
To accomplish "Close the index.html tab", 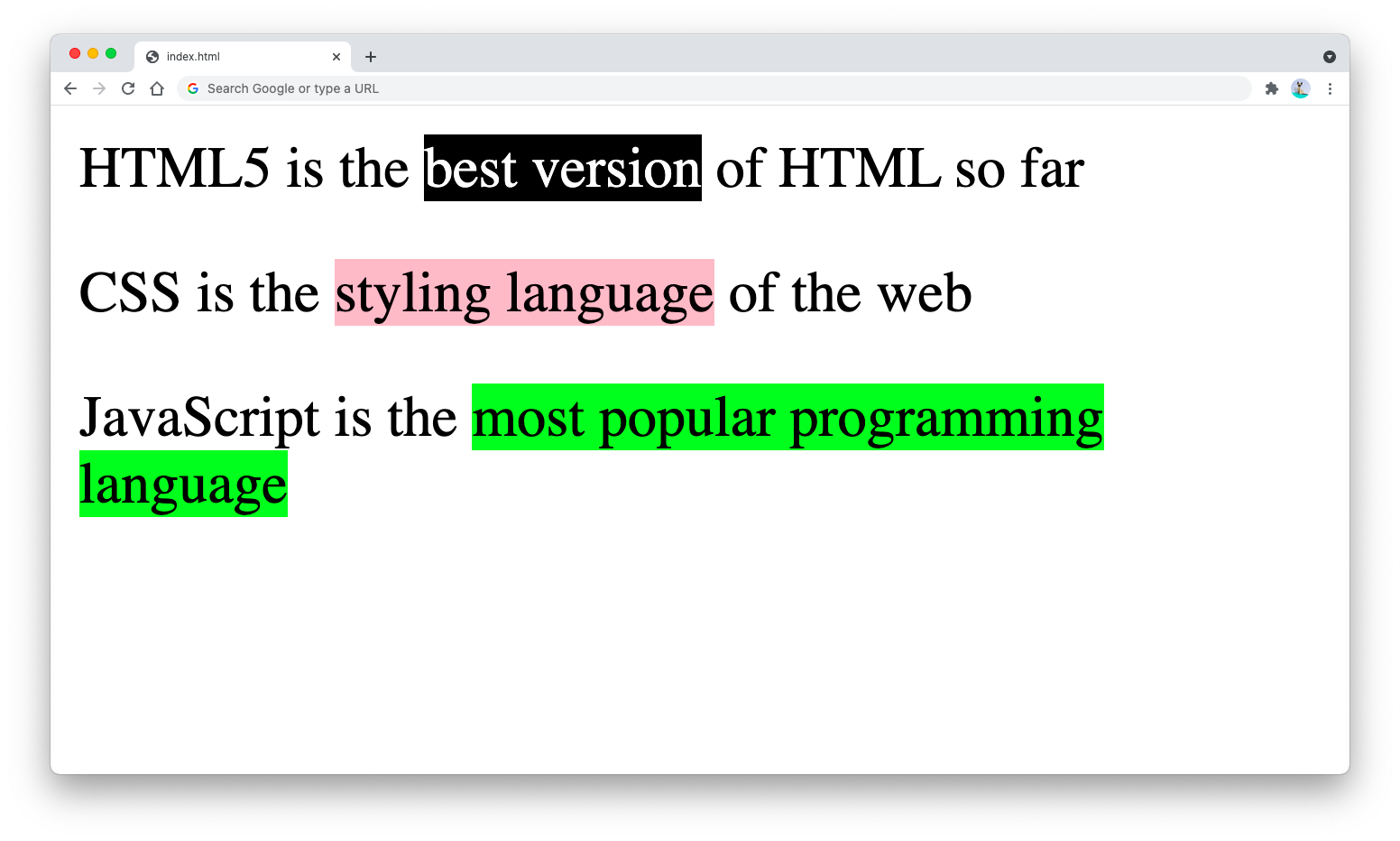I will pyautogui.click(x=336, y=57).
